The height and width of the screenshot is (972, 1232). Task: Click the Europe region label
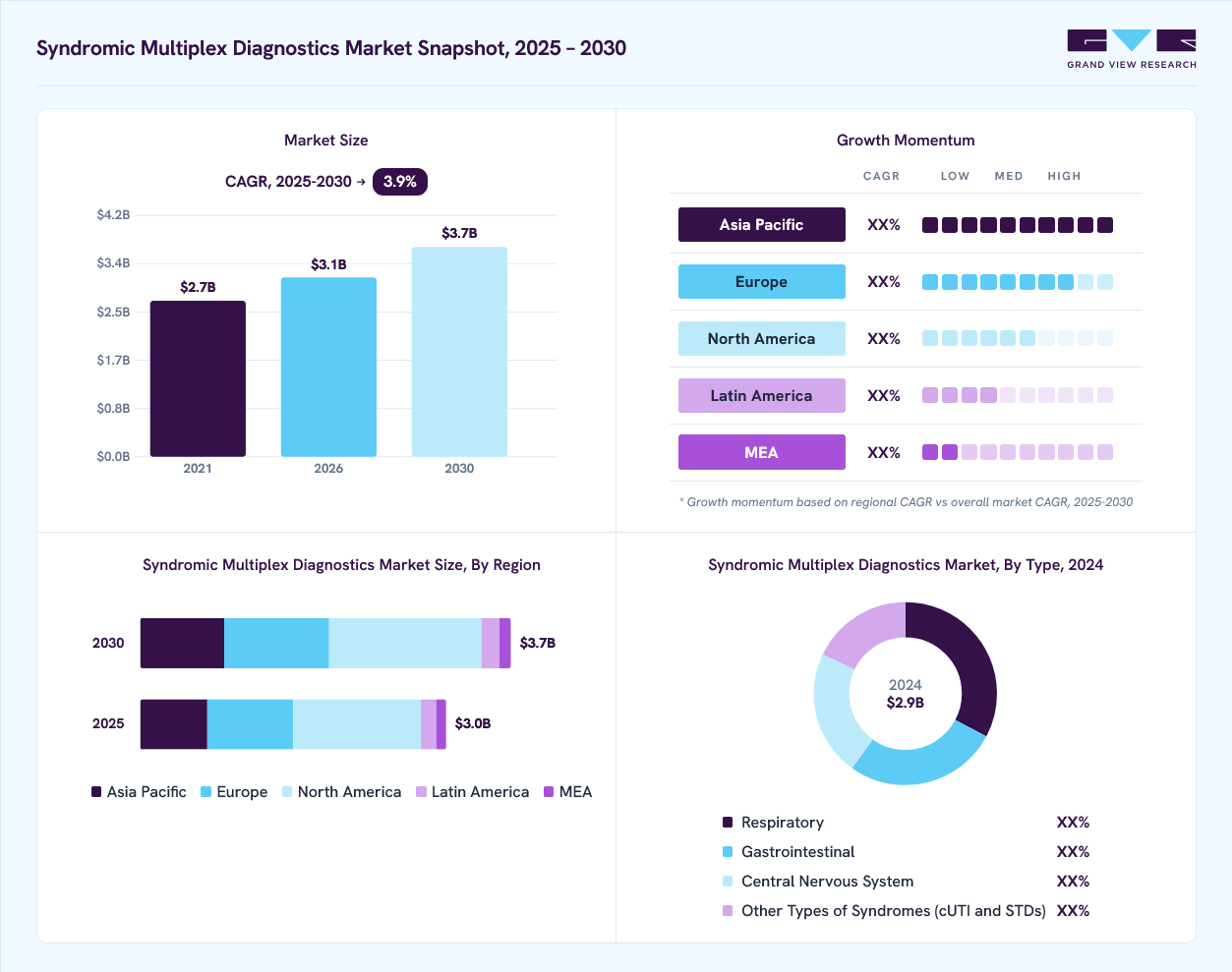pos(762,282)
